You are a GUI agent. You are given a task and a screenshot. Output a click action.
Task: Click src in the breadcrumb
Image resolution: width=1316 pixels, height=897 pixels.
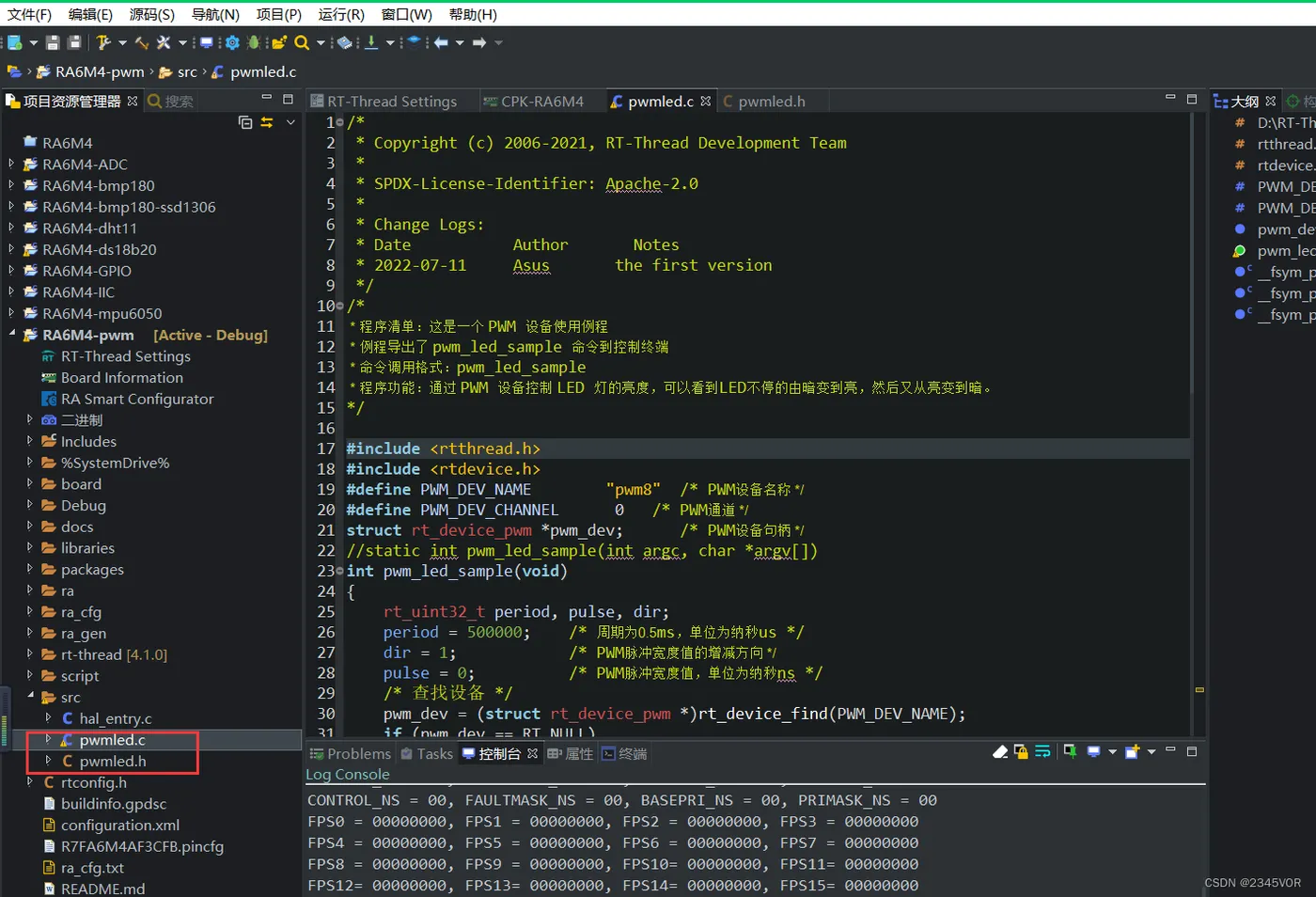click(187, 71)
